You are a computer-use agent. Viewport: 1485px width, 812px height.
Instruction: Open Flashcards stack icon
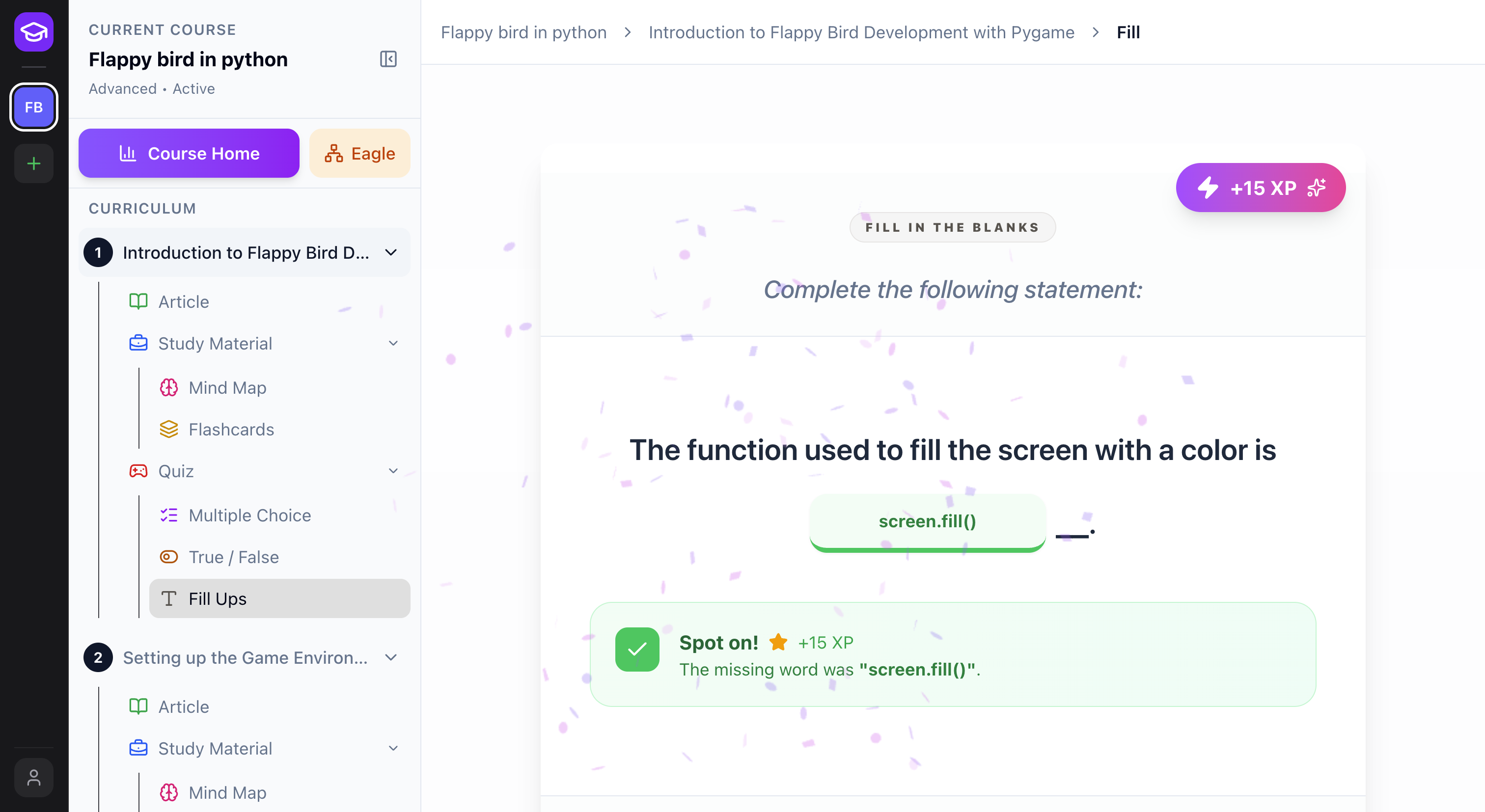point(168,430)
